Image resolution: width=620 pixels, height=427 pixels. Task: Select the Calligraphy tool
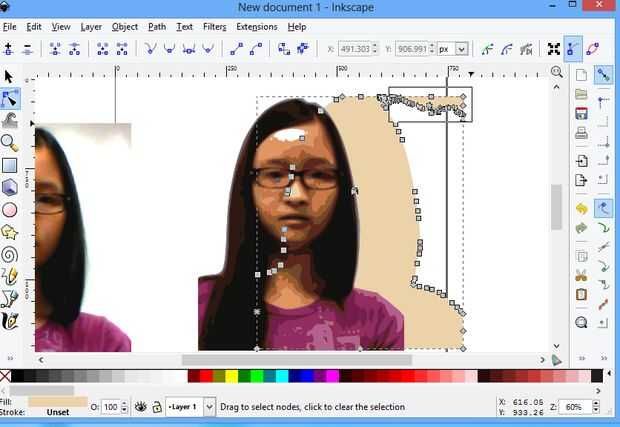tap(9, 321)
